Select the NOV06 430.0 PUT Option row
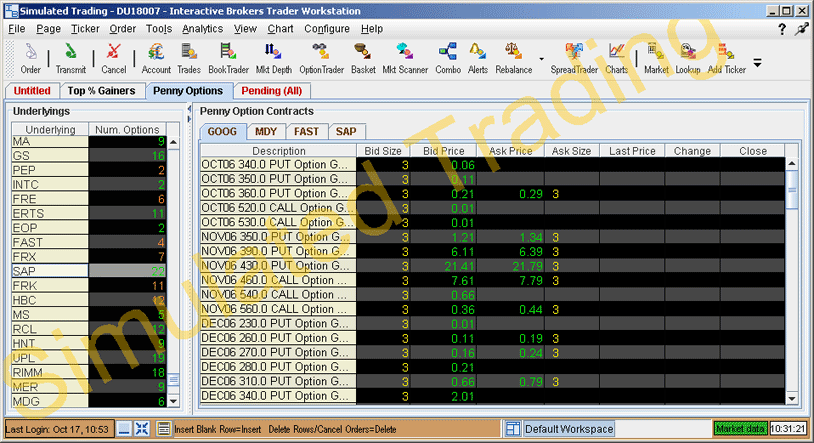 tap(492, 266)
